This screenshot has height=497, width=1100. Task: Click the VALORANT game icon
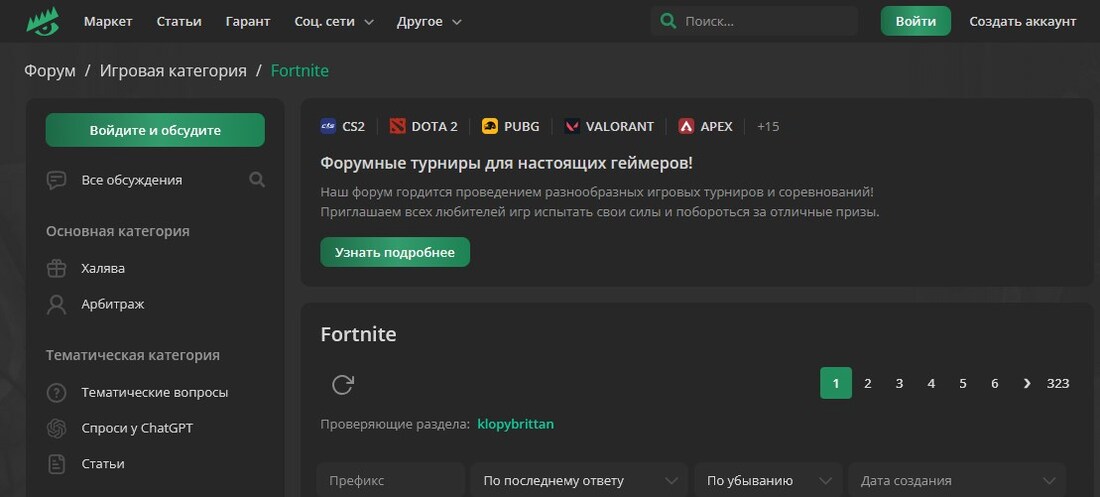[x=572, y=126]
